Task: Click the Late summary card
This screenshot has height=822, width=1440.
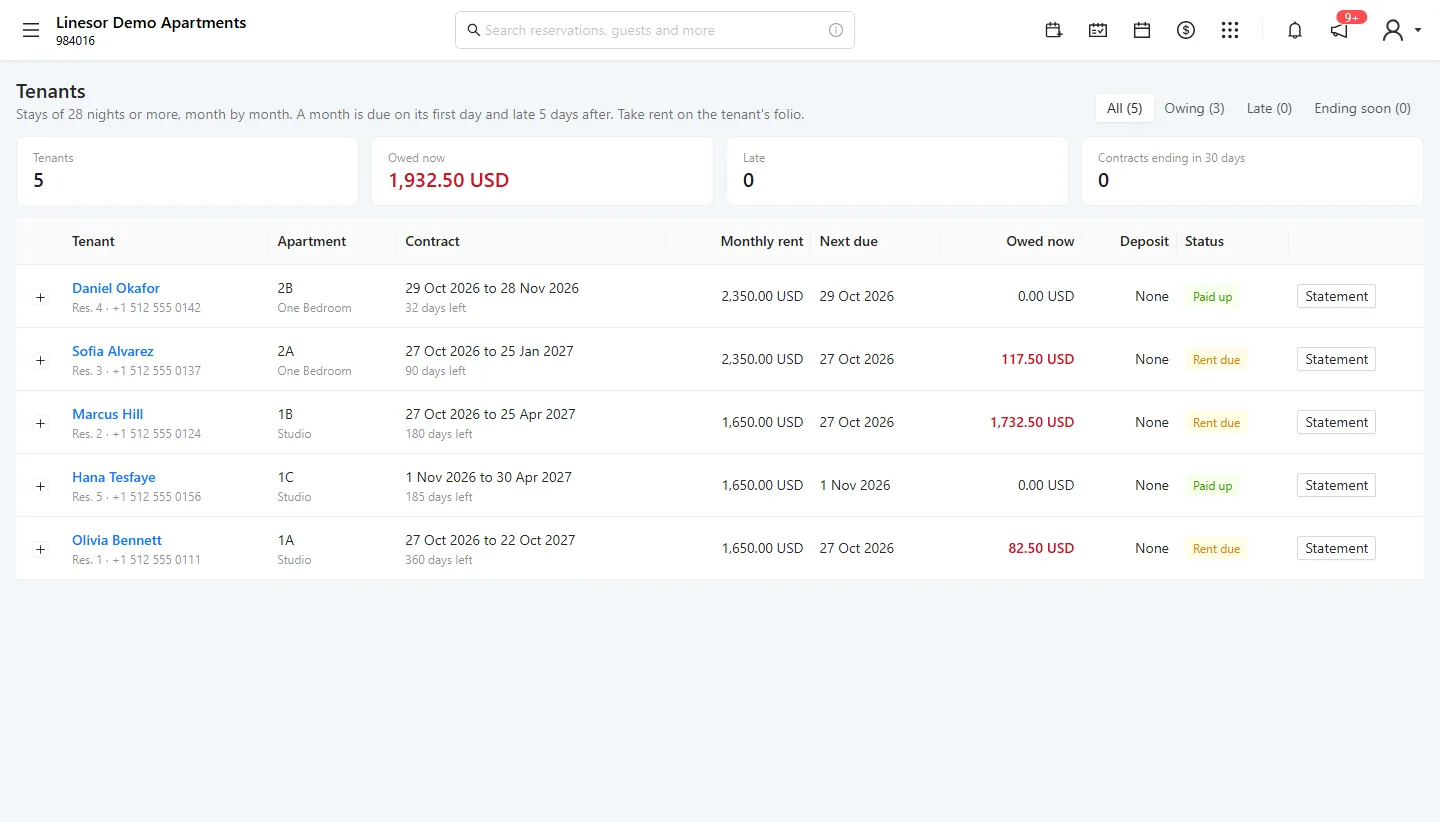Action: [x=897, y=171]
